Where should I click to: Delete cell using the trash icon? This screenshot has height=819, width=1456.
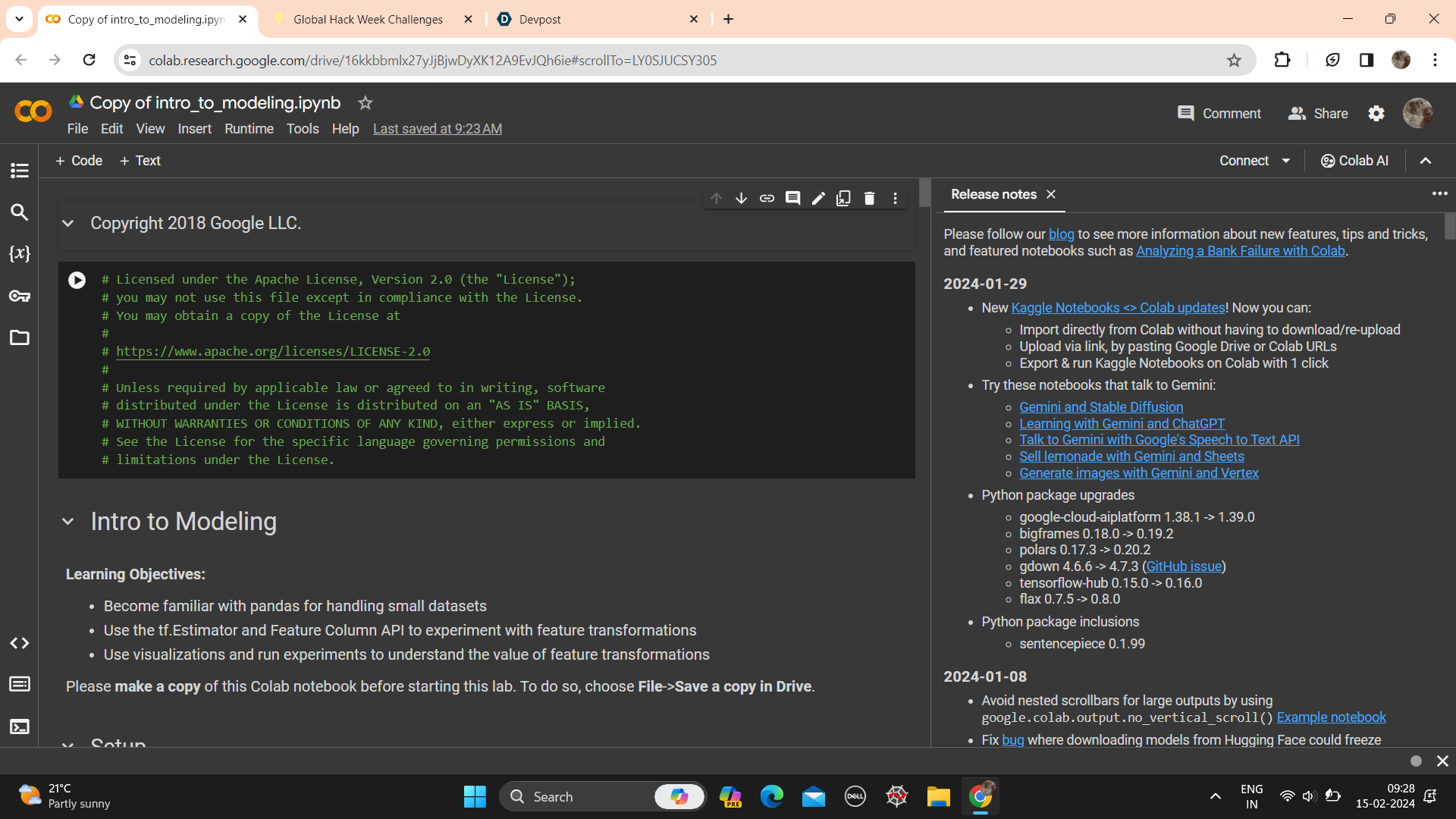click(x=870, y=198)
